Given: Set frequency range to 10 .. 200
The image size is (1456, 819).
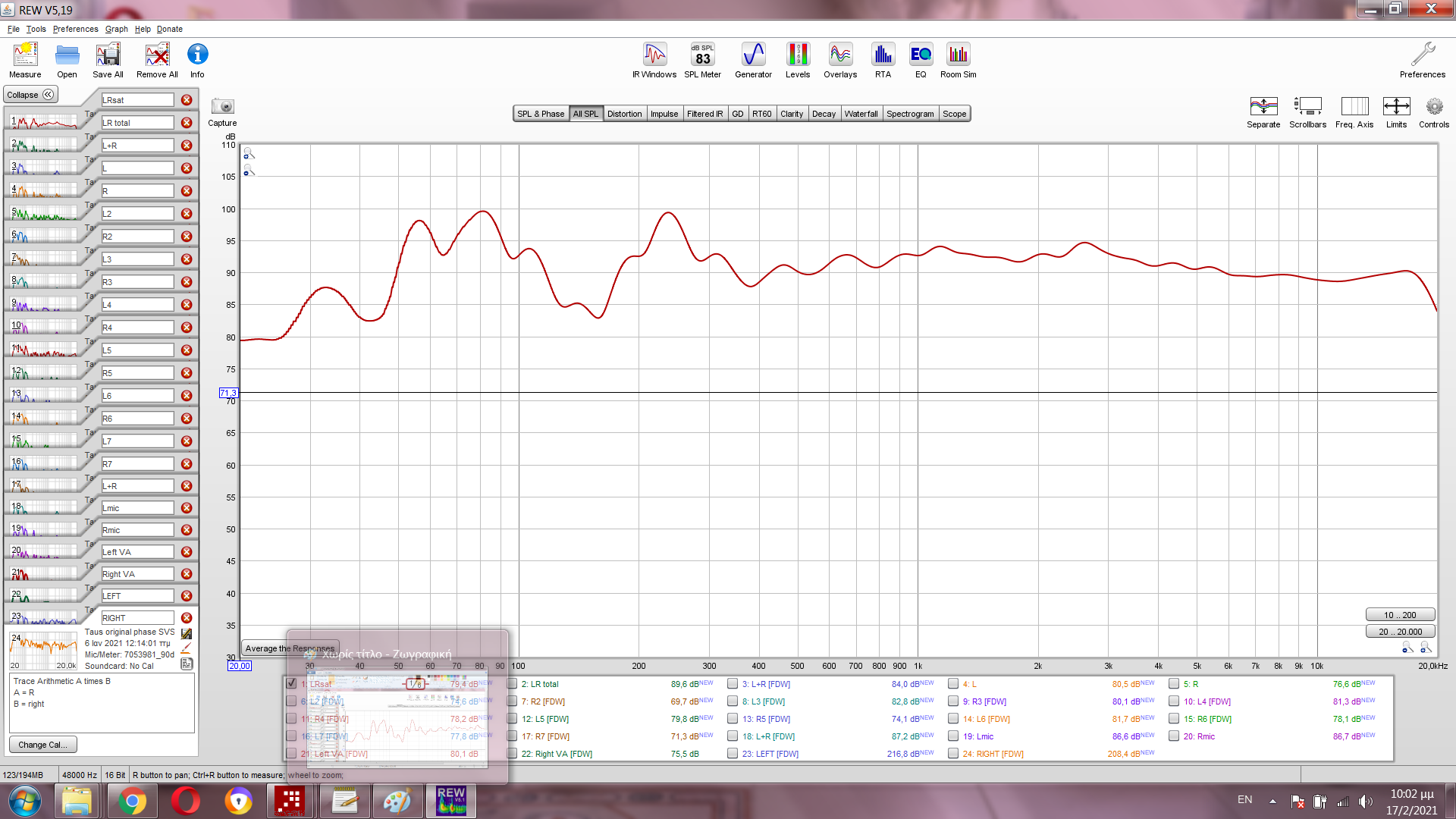Looking at the screenshot, I should (x=1399, y=615).
